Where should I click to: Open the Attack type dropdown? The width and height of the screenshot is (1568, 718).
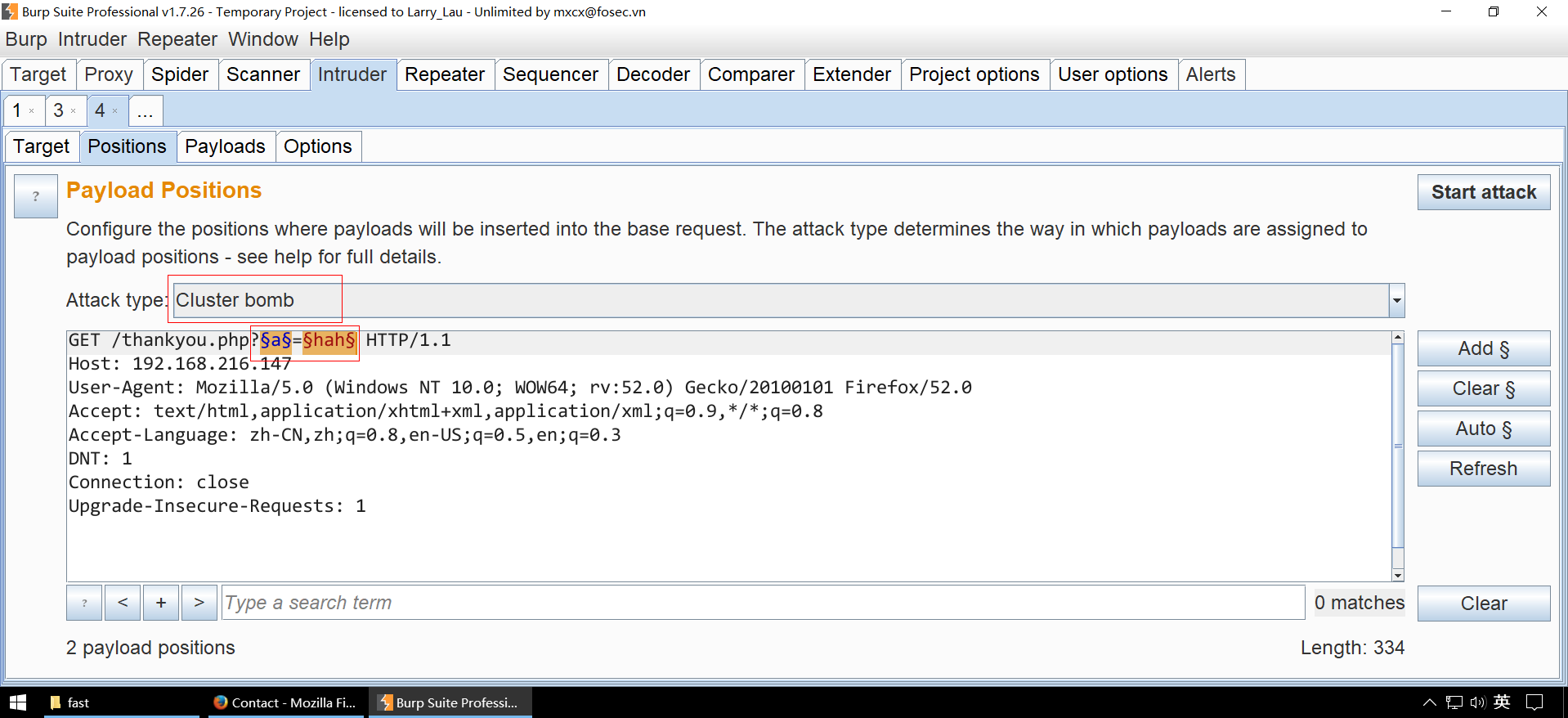pos(789,300)
